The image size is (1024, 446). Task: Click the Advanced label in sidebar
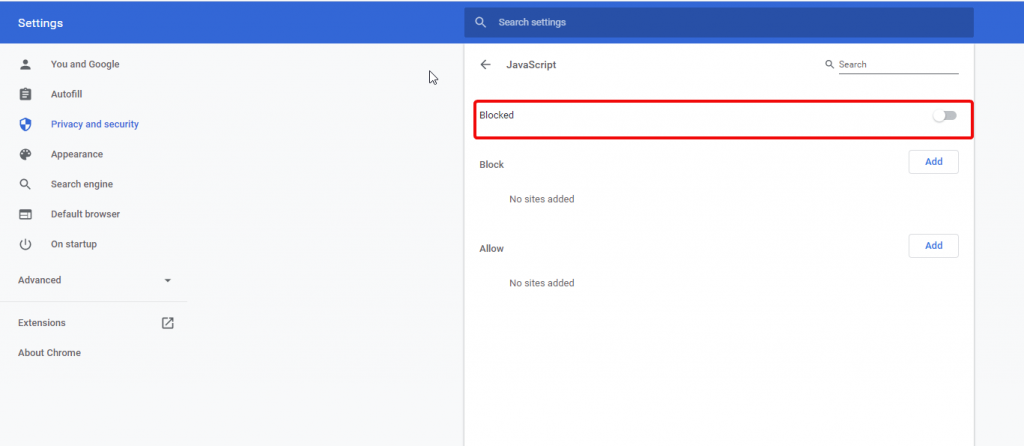pos(40,280)
